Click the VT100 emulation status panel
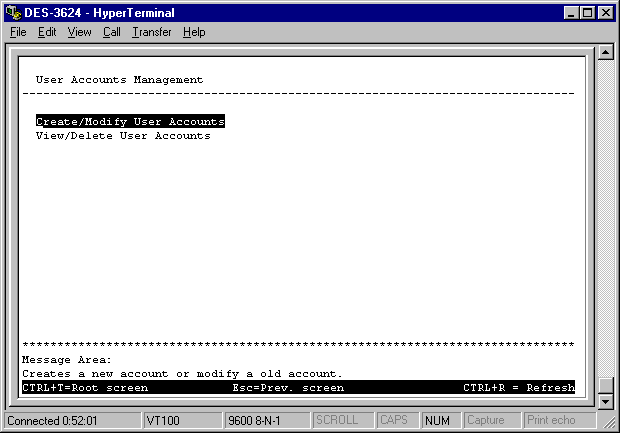Viewport: 620px width, 435px height. tap(182, 420)
